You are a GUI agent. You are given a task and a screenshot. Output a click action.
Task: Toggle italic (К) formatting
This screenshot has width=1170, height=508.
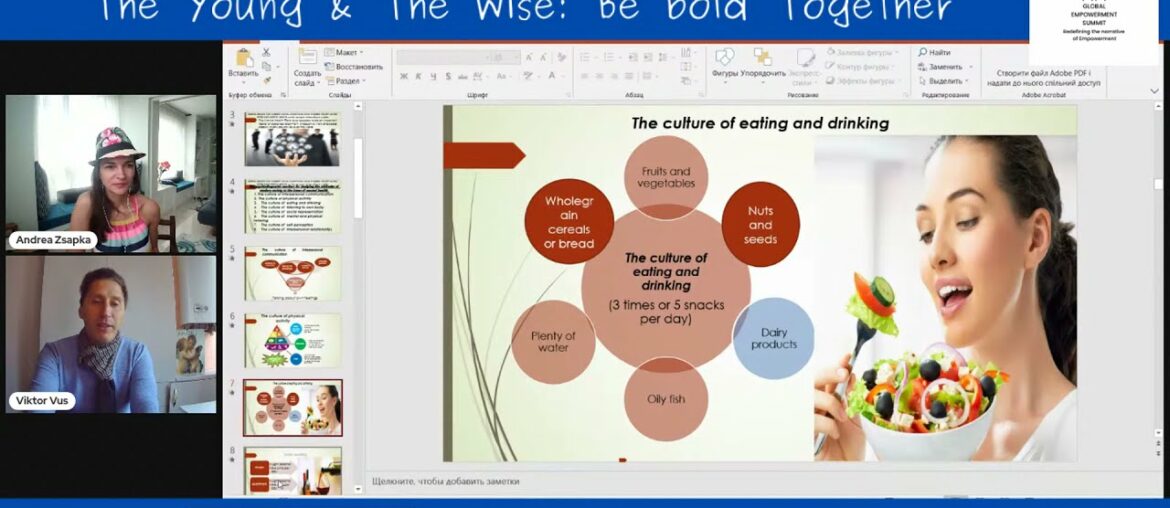coord(418,77)
